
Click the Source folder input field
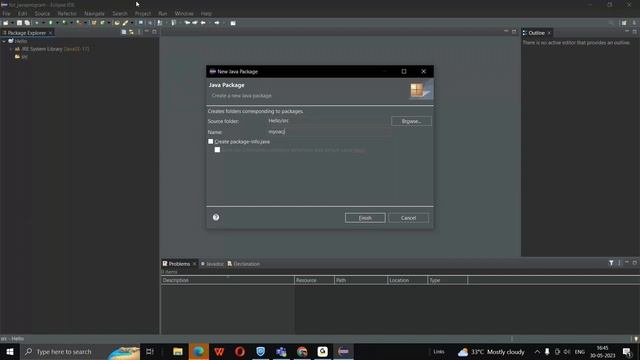(x=328, y=121)
